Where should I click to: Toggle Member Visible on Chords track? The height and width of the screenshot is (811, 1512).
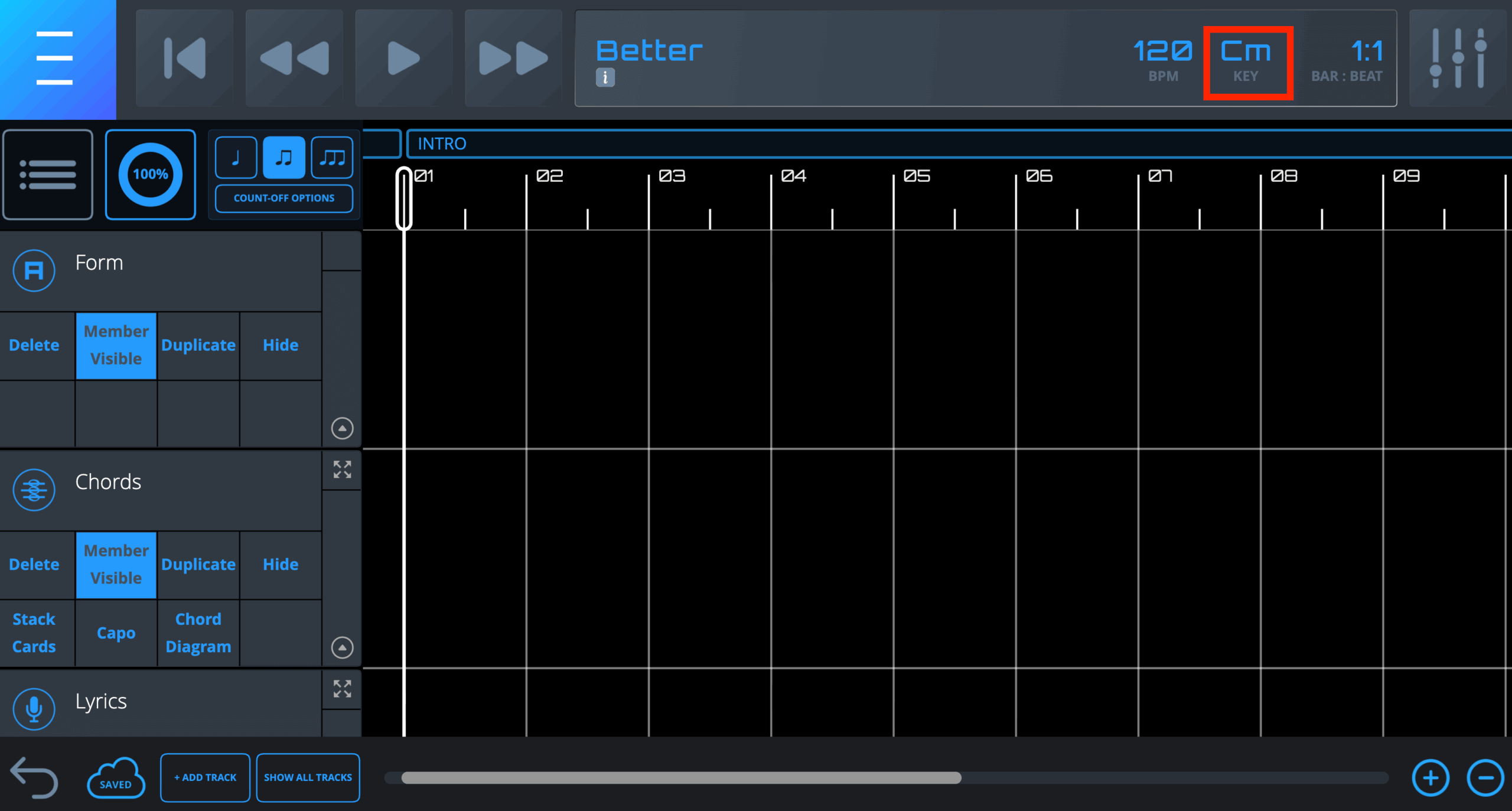[x=116, y=565]
